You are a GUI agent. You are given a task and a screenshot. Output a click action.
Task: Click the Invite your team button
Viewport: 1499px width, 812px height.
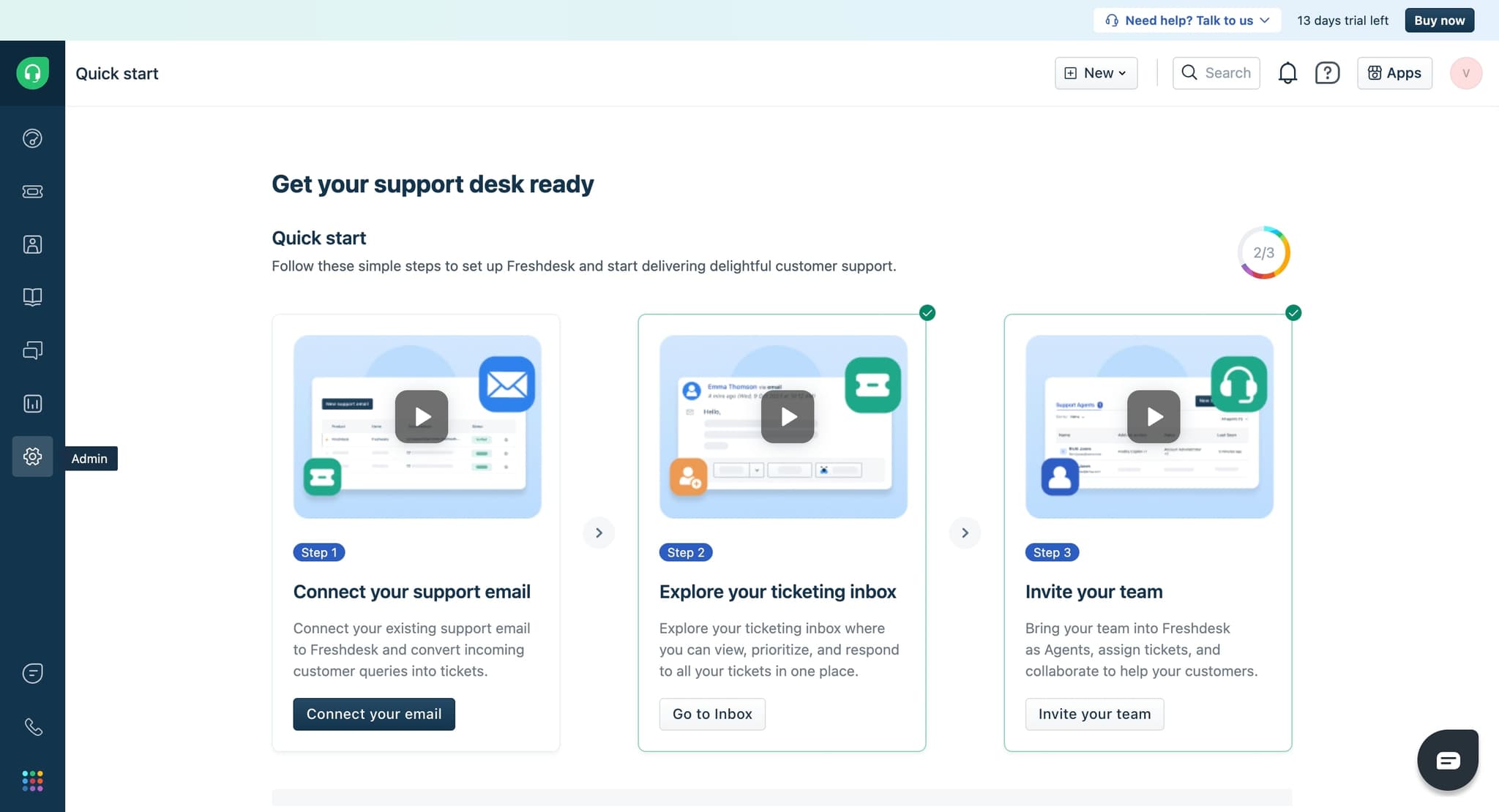point(1094,713)
